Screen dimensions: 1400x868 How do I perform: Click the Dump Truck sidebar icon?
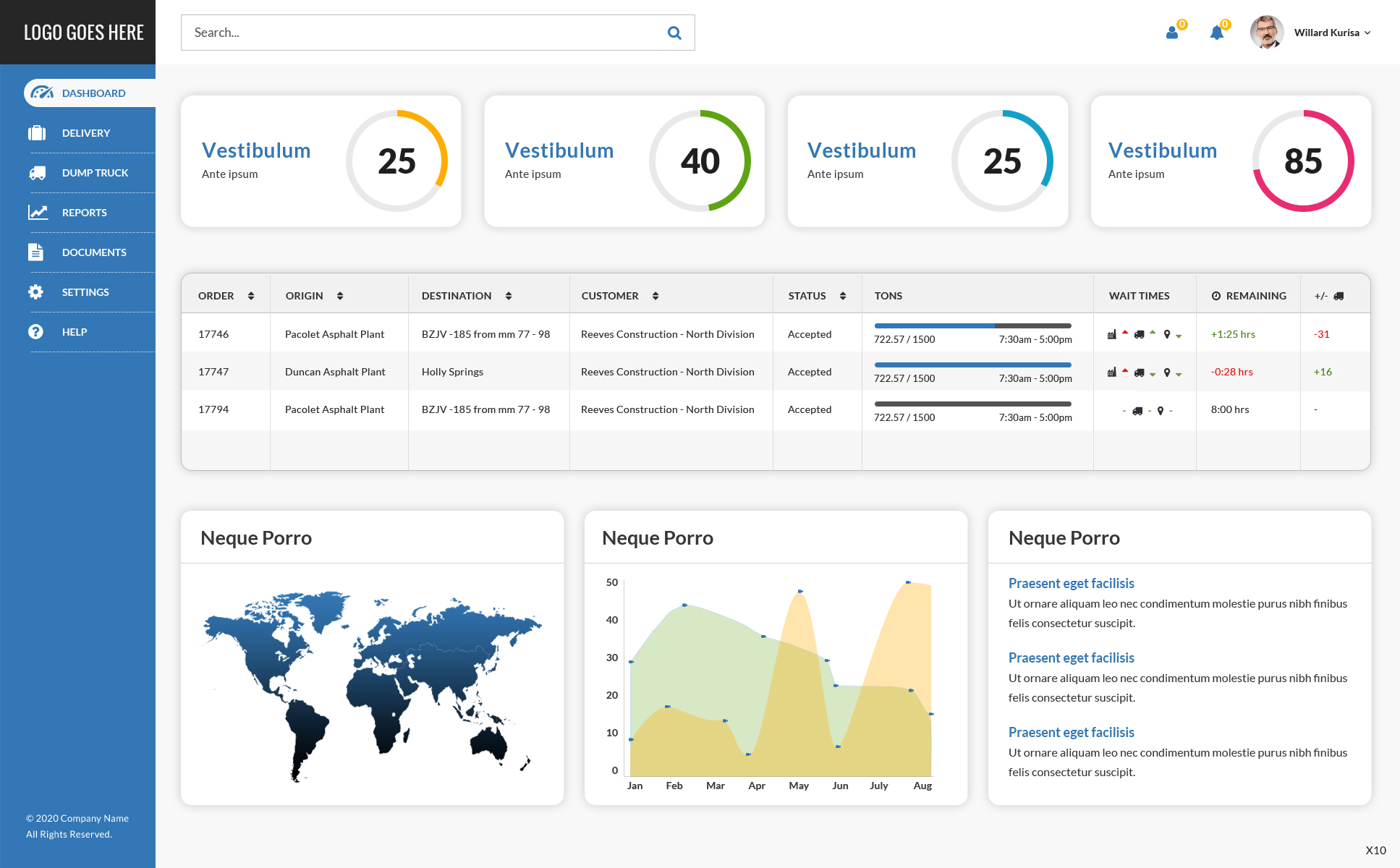click(x=37, y=173)
